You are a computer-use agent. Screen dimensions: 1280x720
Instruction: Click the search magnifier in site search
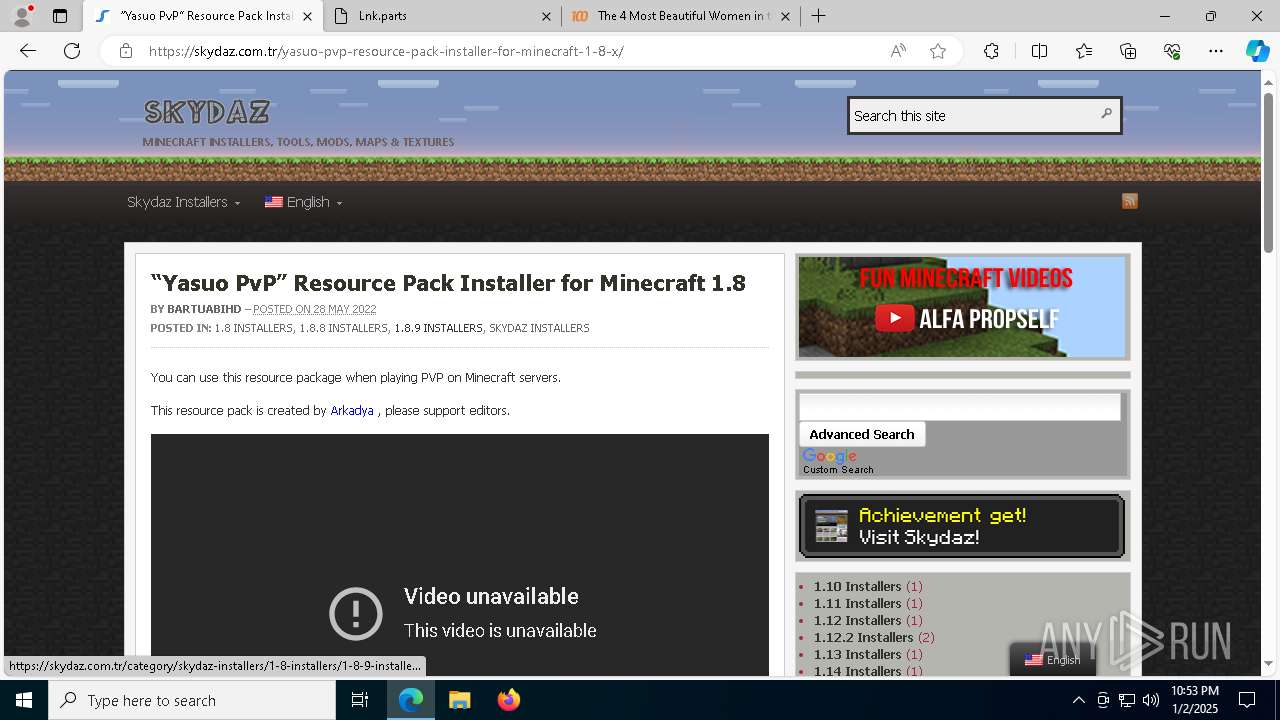click(1106, 114)
